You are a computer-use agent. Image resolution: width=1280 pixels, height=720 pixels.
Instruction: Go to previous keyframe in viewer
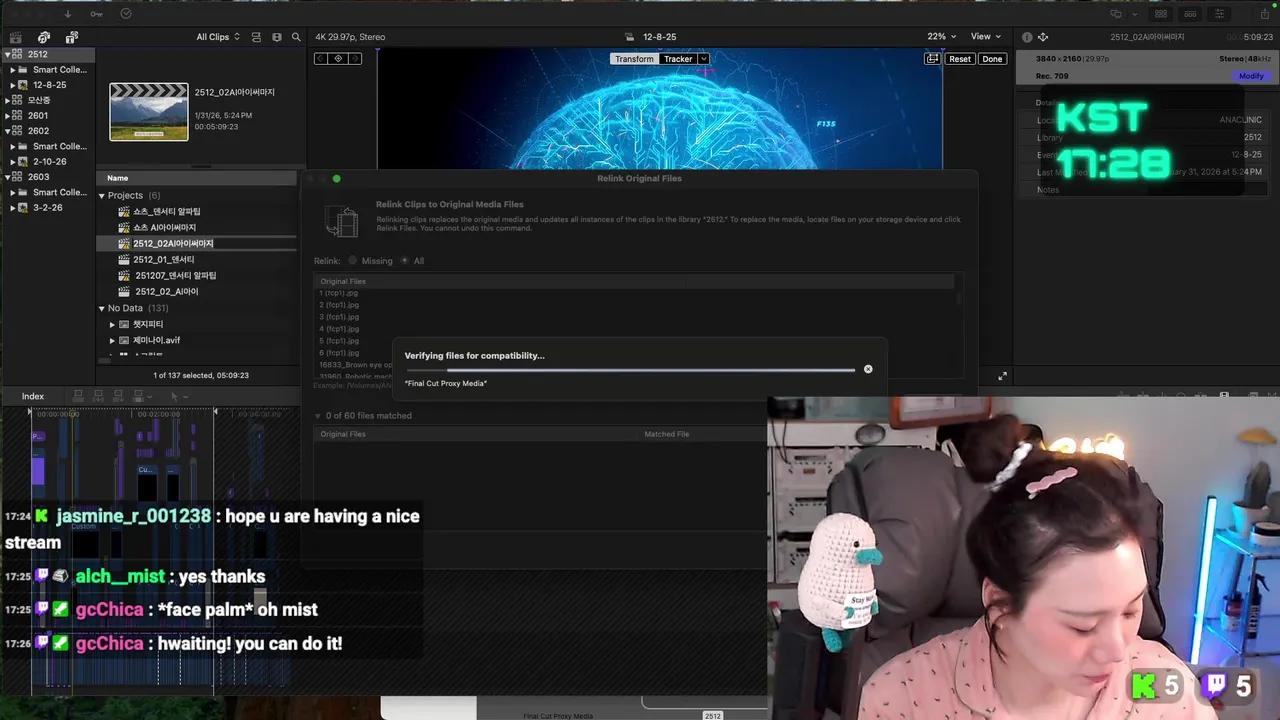321,59
